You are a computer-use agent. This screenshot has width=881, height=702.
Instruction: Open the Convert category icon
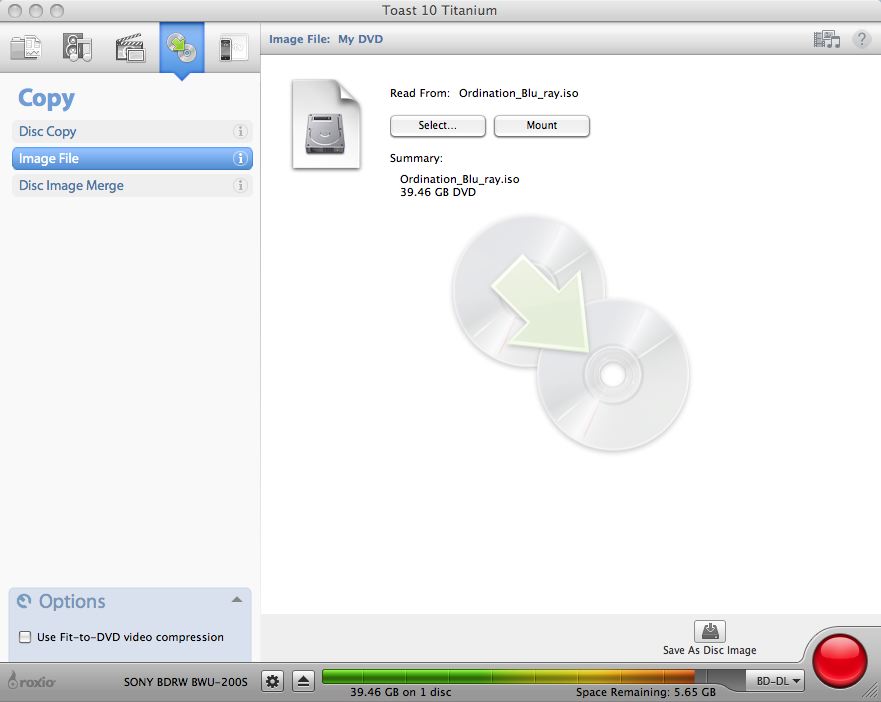point(234,47)
